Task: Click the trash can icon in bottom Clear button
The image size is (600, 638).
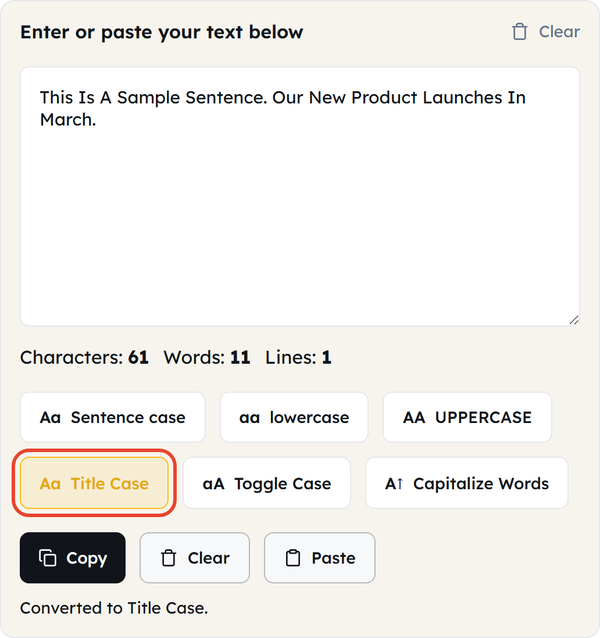Action: (x=168, y=558)
